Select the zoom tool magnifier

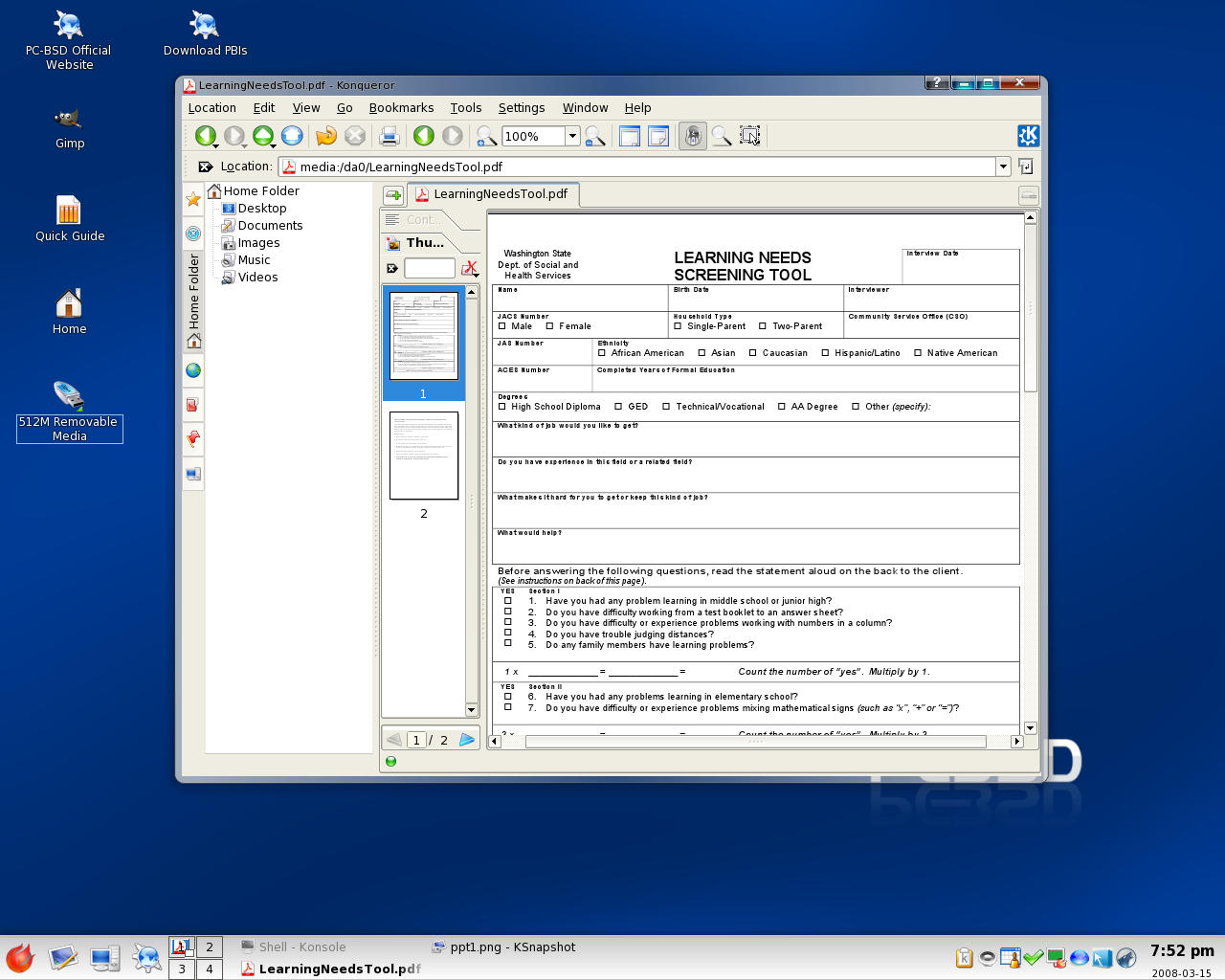click(722, 136)
